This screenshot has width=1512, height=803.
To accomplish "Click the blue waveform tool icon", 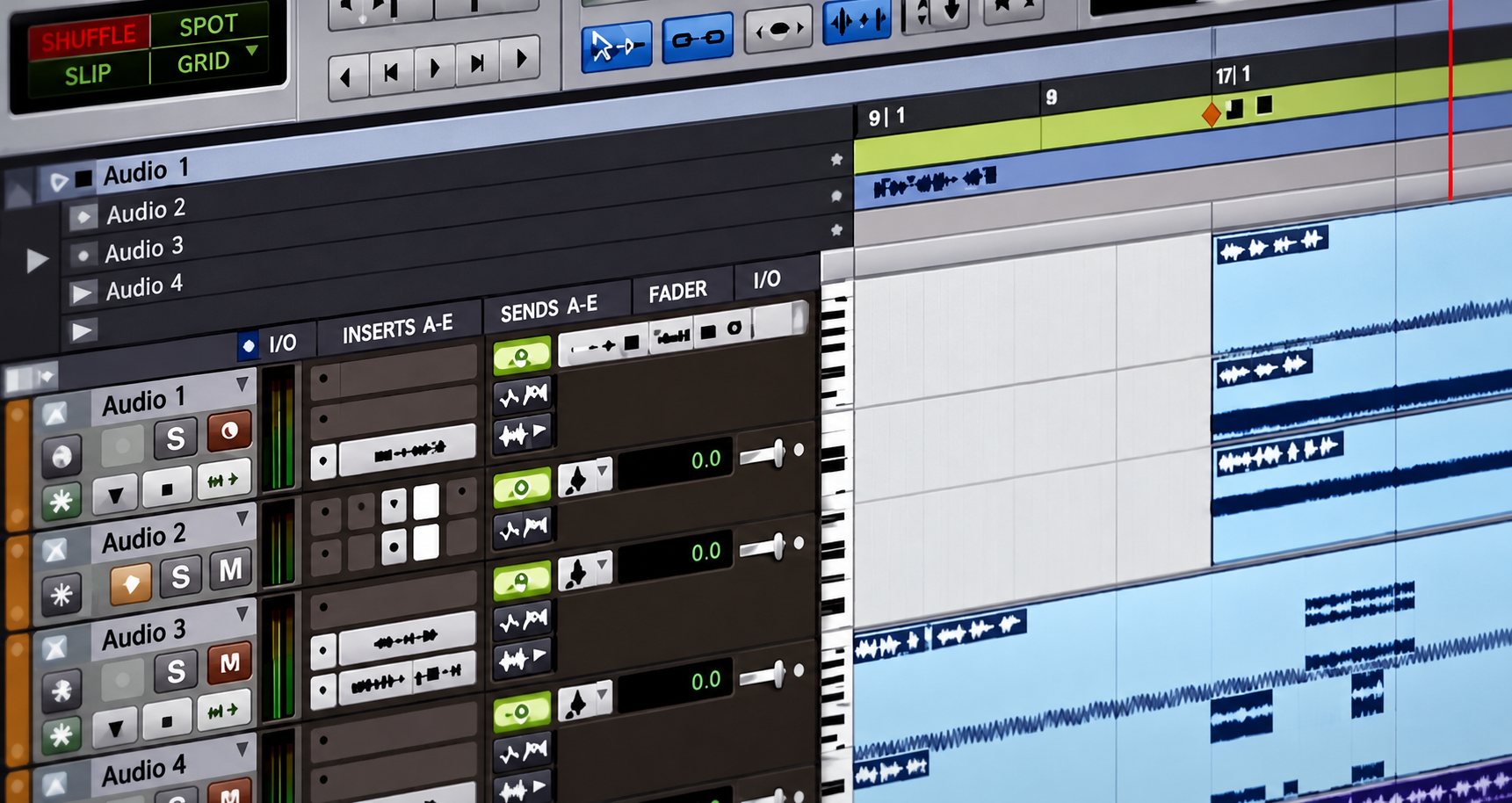I will pyautogui.click(x=857, y=20).
